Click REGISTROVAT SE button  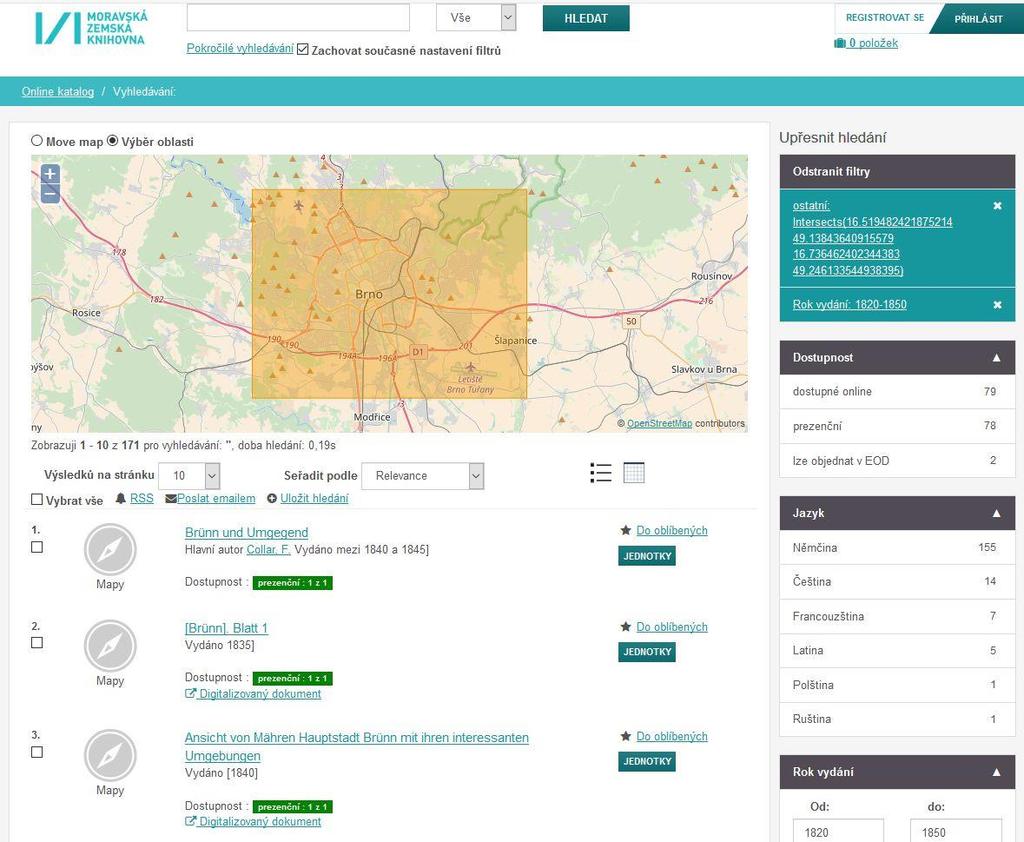[885, 18]
